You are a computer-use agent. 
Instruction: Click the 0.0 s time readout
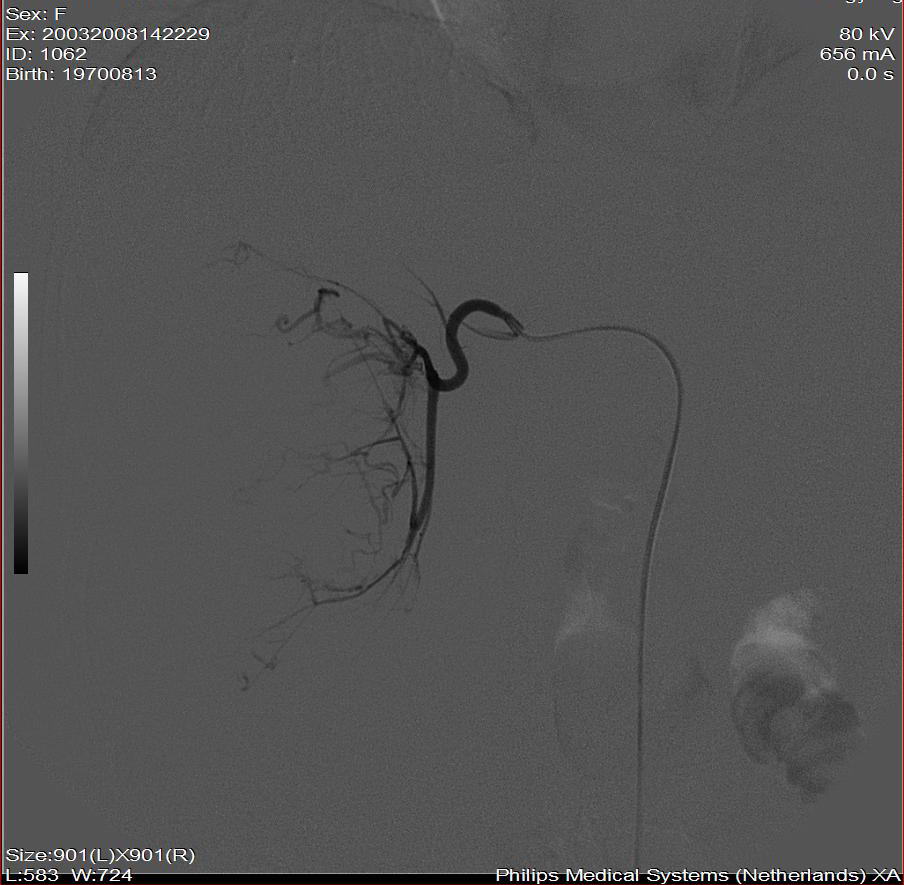coord(870,74)
